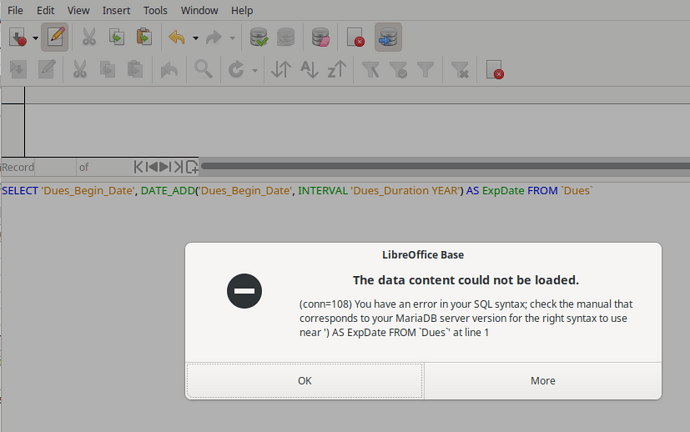This screenshot has height=432, width=690.
Task: Click the AutoFilter funnel icon
Action: [371, 70]
